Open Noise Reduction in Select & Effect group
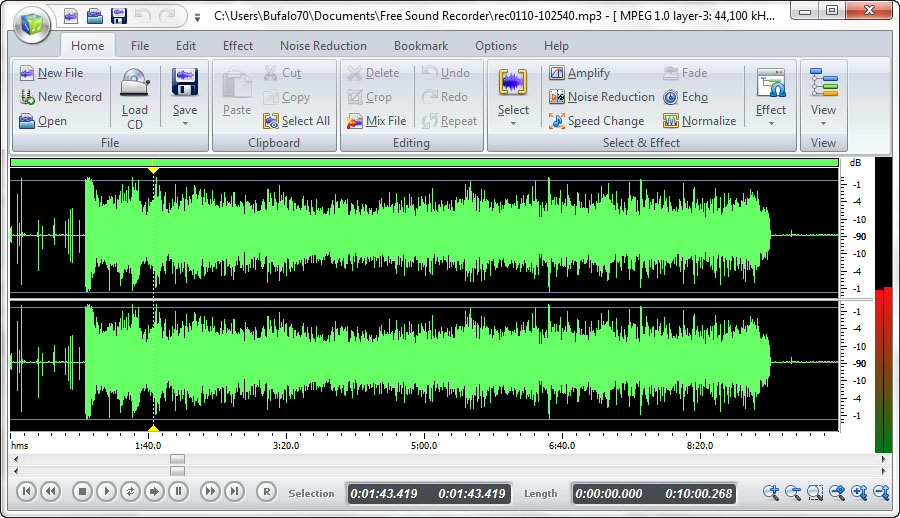Screen dimensions: 900x518 602,97
